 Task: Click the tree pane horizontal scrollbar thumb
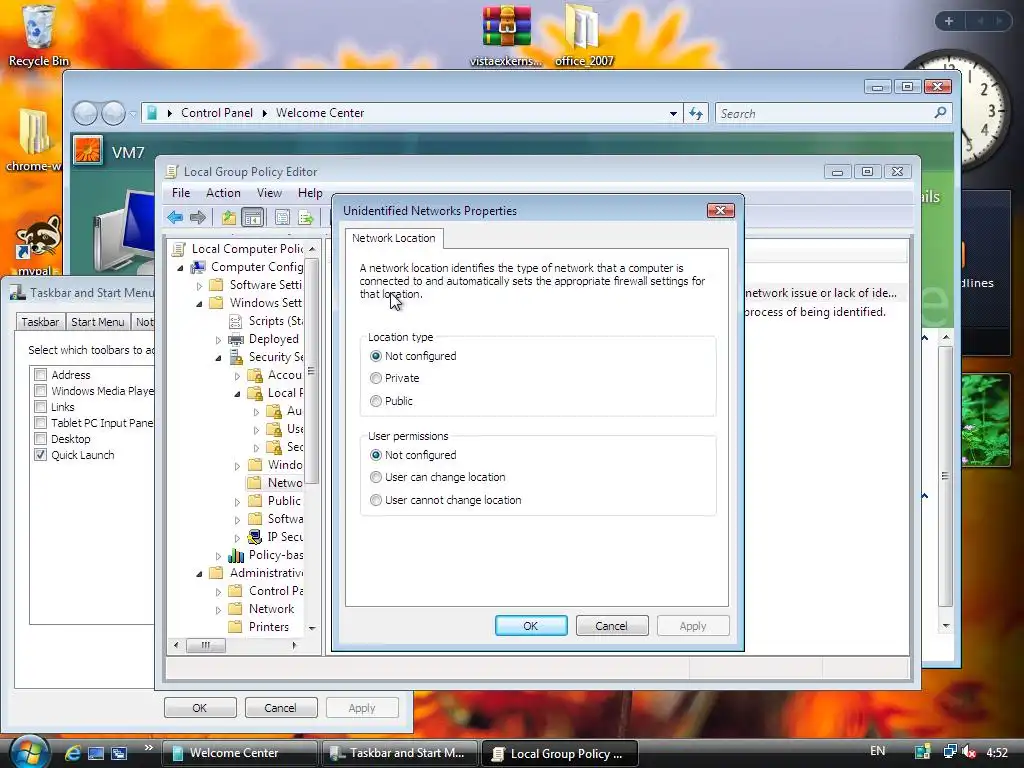point(206,645)
